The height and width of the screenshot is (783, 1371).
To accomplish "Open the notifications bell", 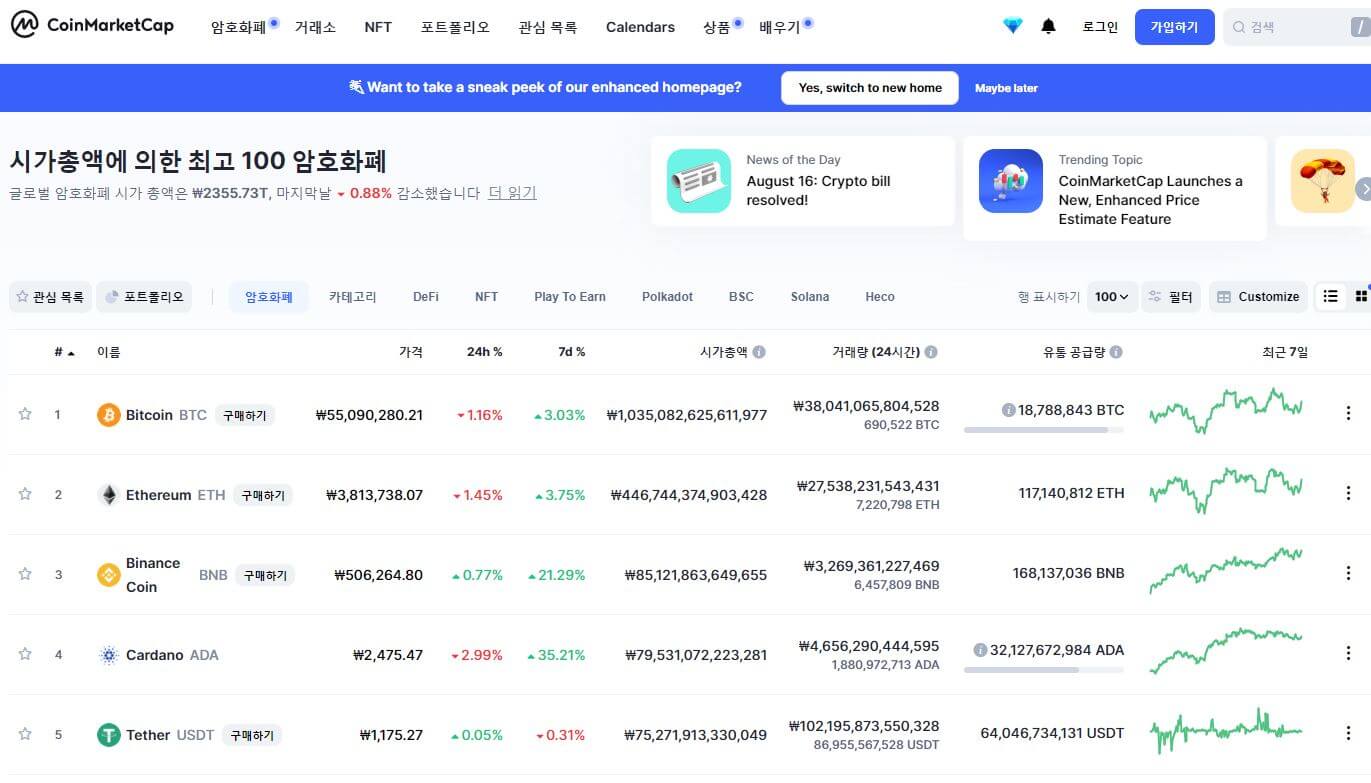I will (x=1048, y=27).
